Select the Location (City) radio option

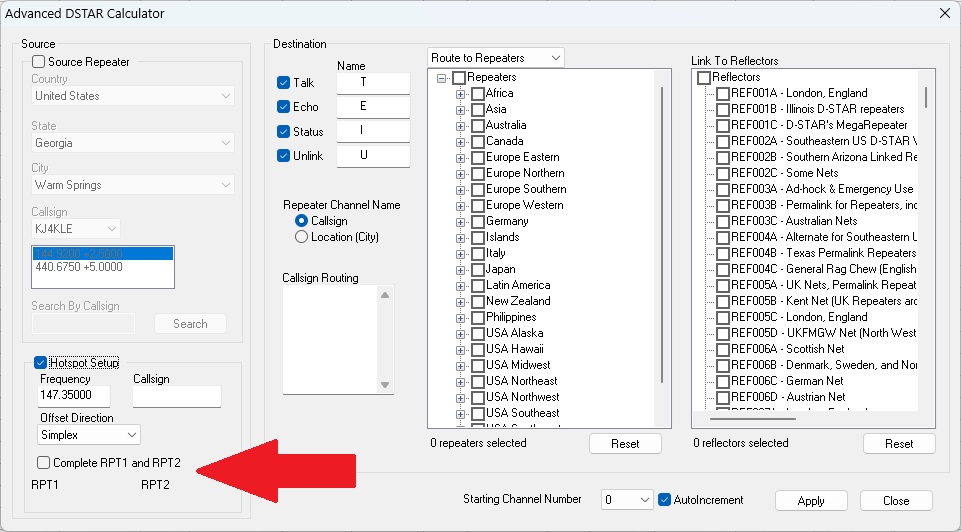pyautogui.click(x=301, y=237)
